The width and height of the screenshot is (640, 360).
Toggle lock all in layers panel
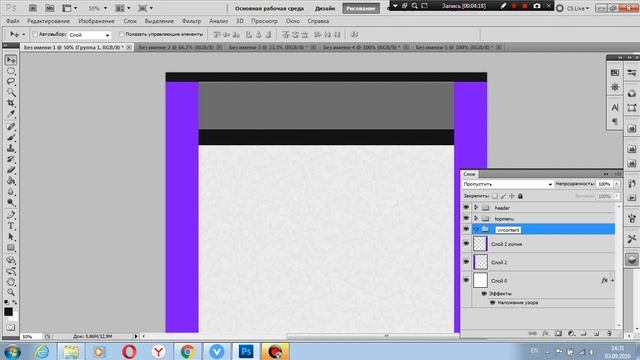[x=520, y=196]
